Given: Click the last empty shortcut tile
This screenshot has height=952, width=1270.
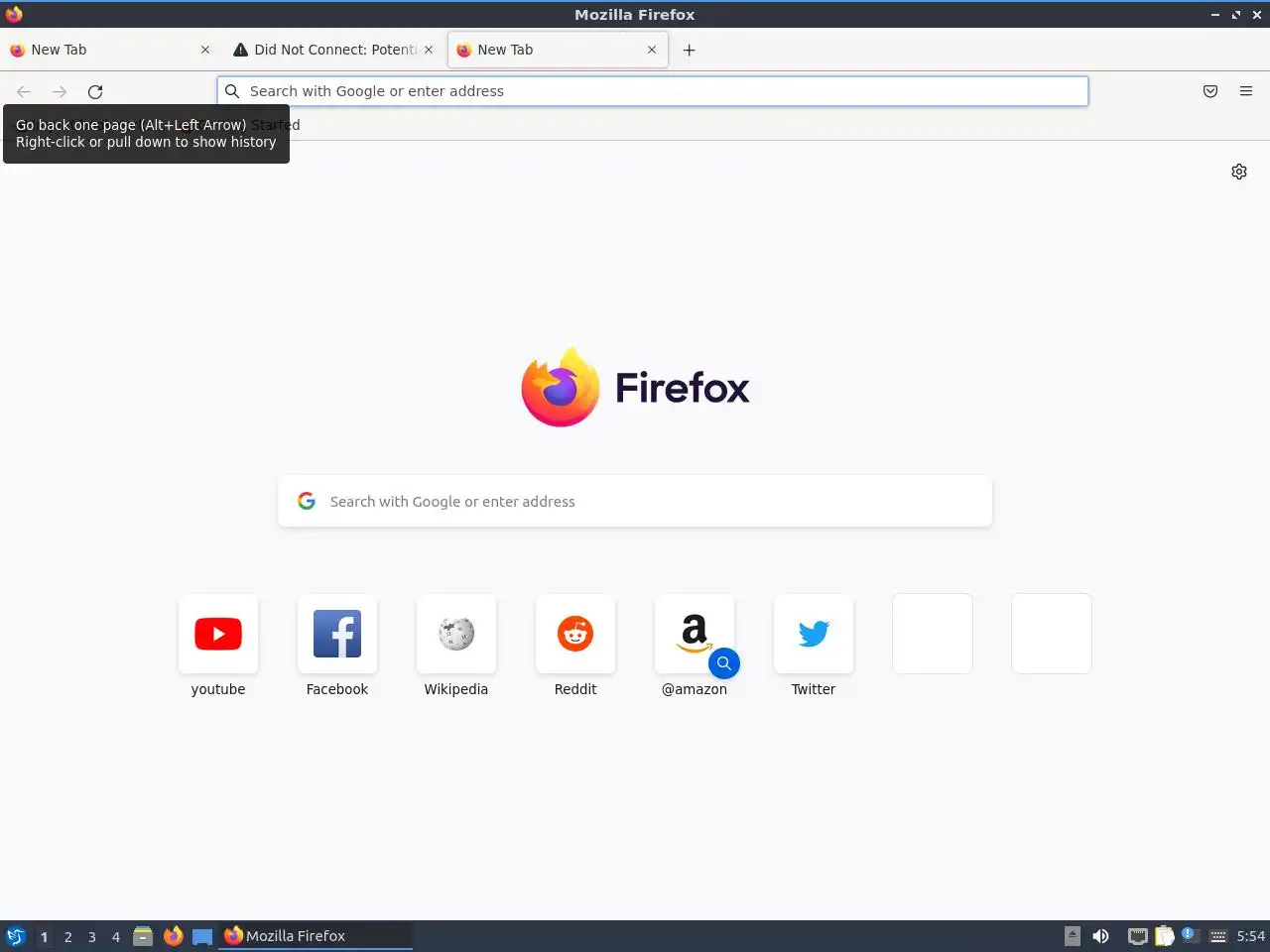Looking at the screenshot, I should (x=1052, y=634).
